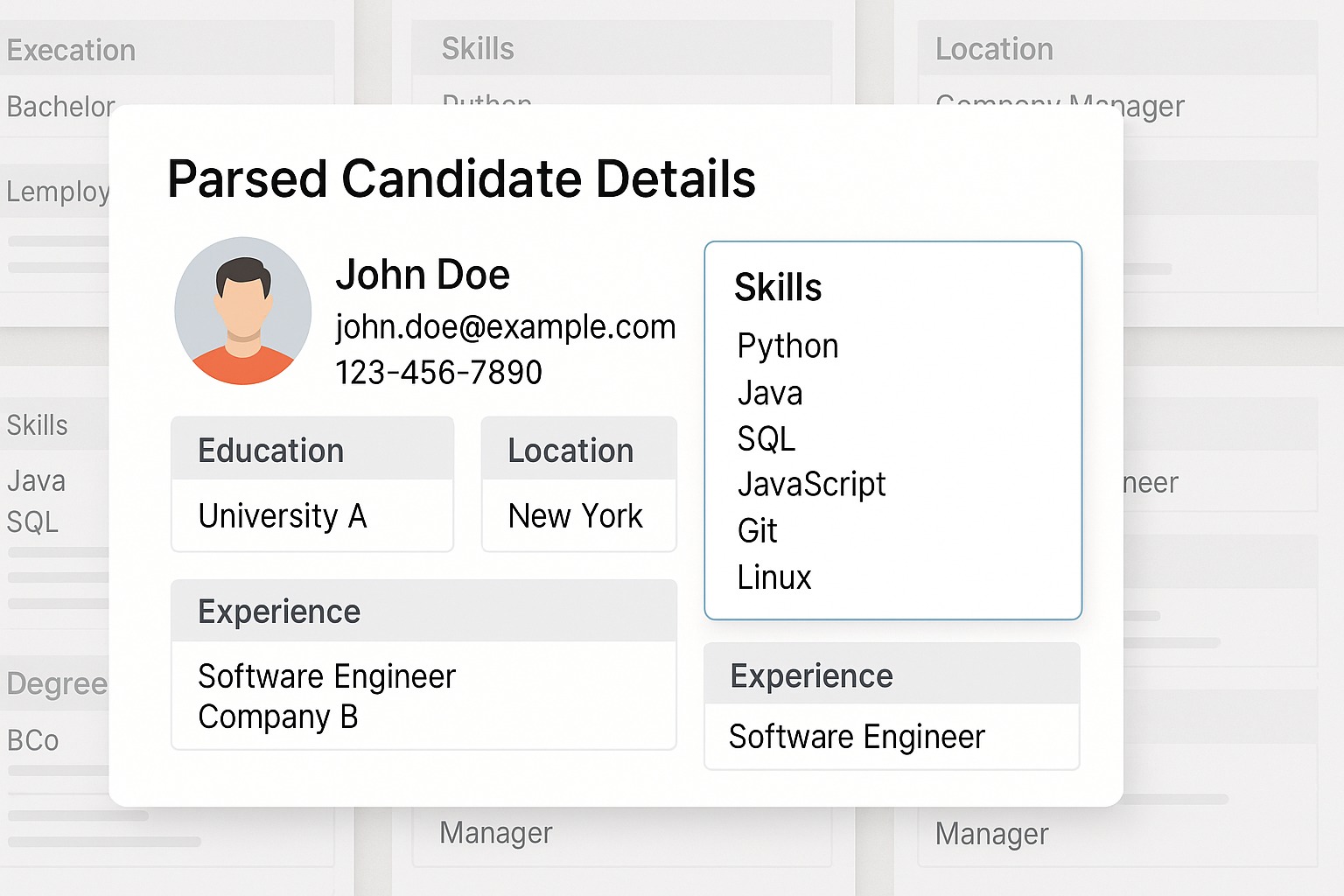Click the background Location header at top right
The height and width of the screenshot is (896, 1344).
click(994, 49)
